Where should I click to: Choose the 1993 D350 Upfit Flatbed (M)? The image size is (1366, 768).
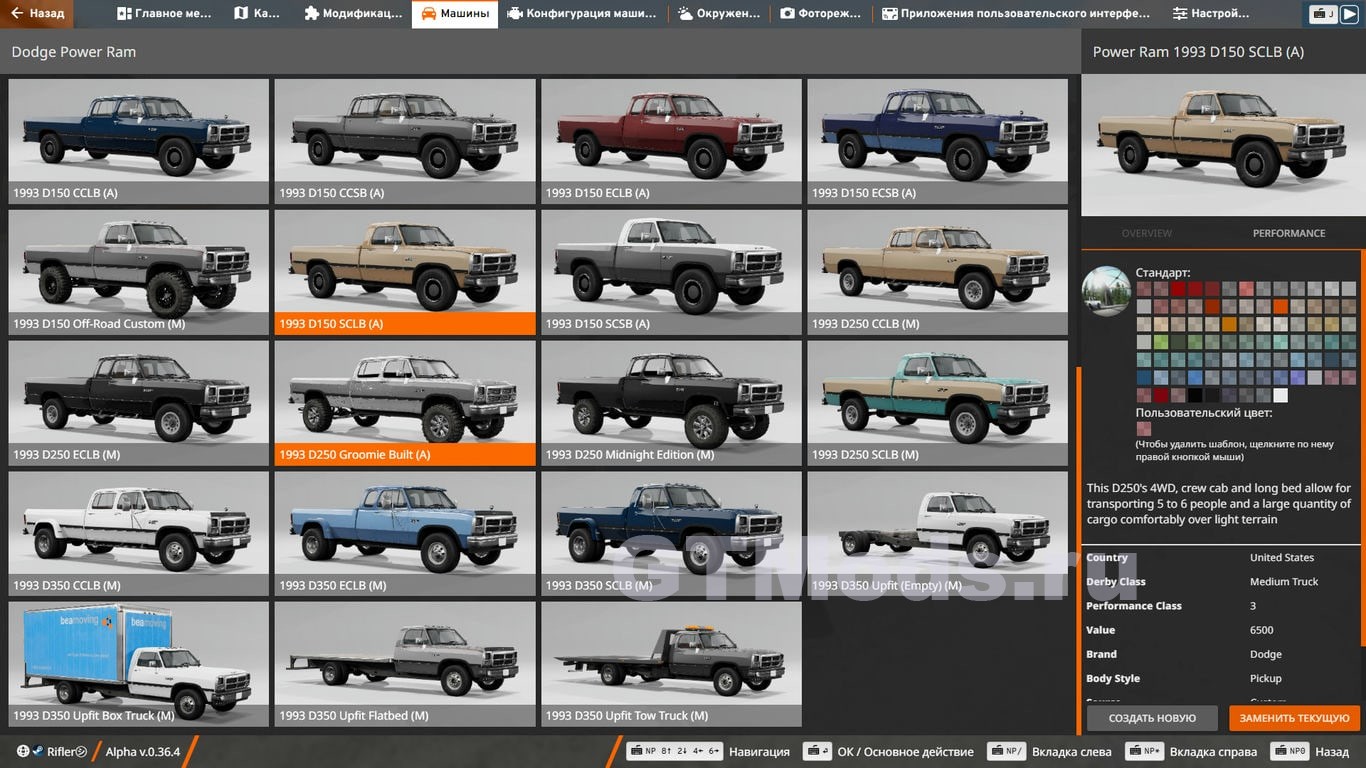click(405, 664)
